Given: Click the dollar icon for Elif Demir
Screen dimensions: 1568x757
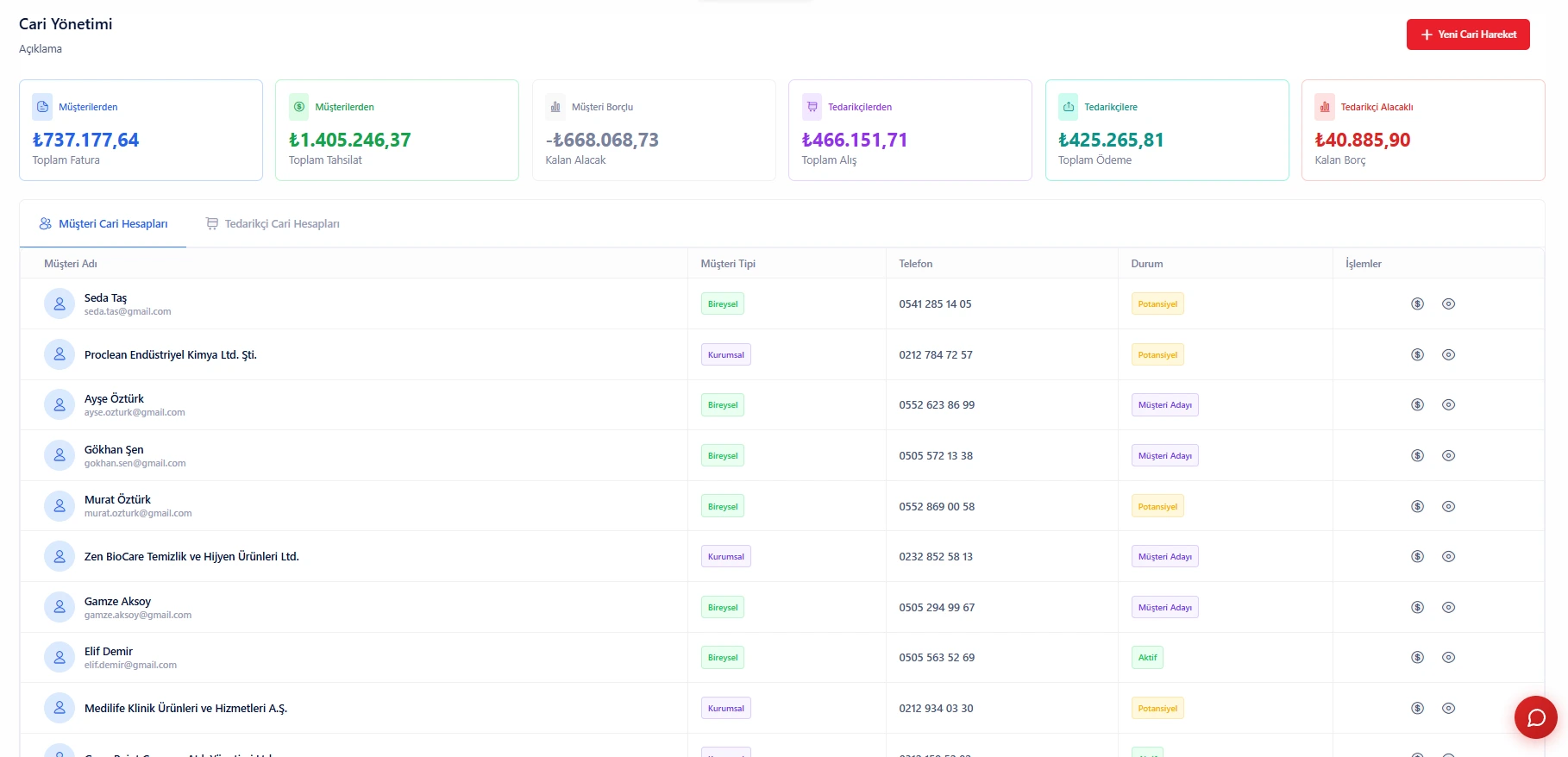Looking at the screenshot, I should point(1417,658).
